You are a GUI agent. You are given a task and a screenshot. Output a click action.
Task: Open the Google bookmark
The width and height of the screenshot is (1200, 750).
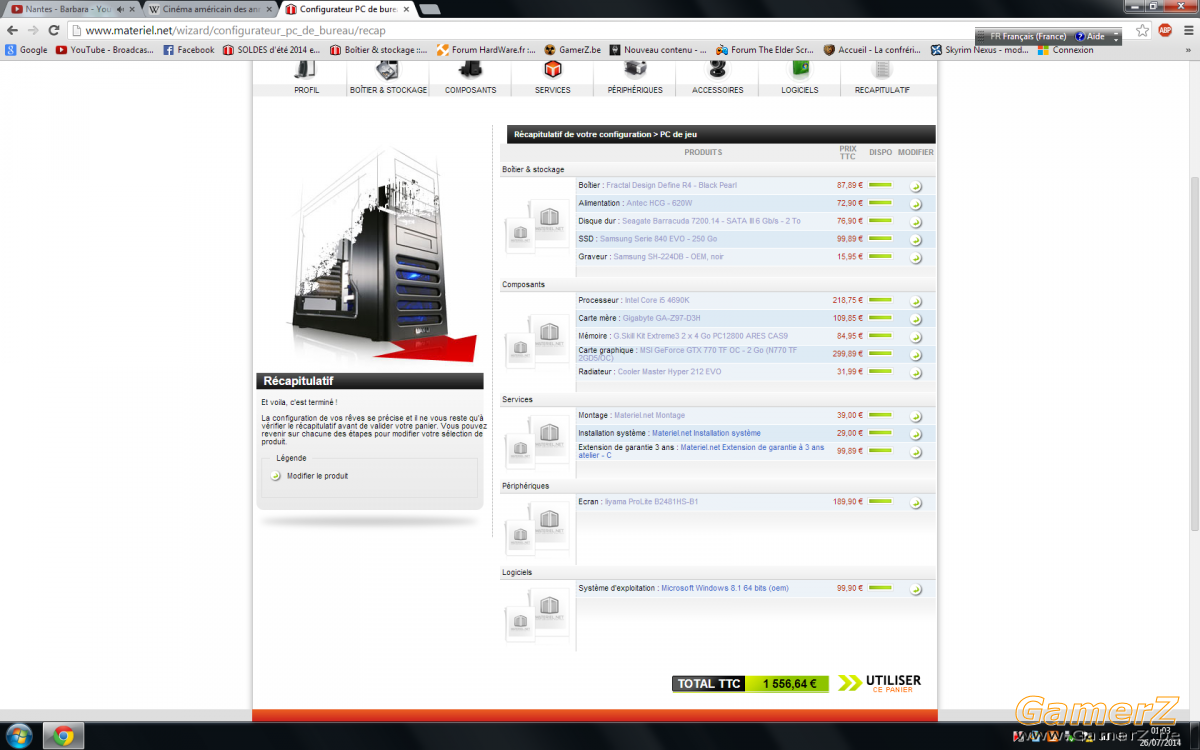point(26,49)
